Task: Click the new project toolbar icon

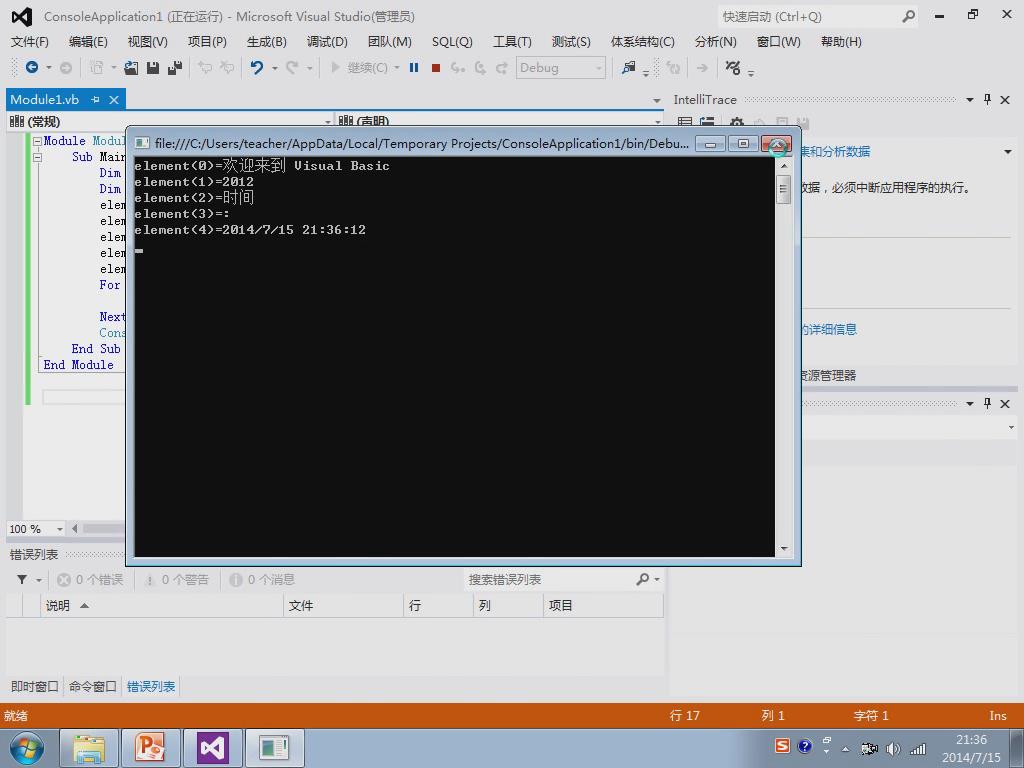Action: click(x=97, y=67)
